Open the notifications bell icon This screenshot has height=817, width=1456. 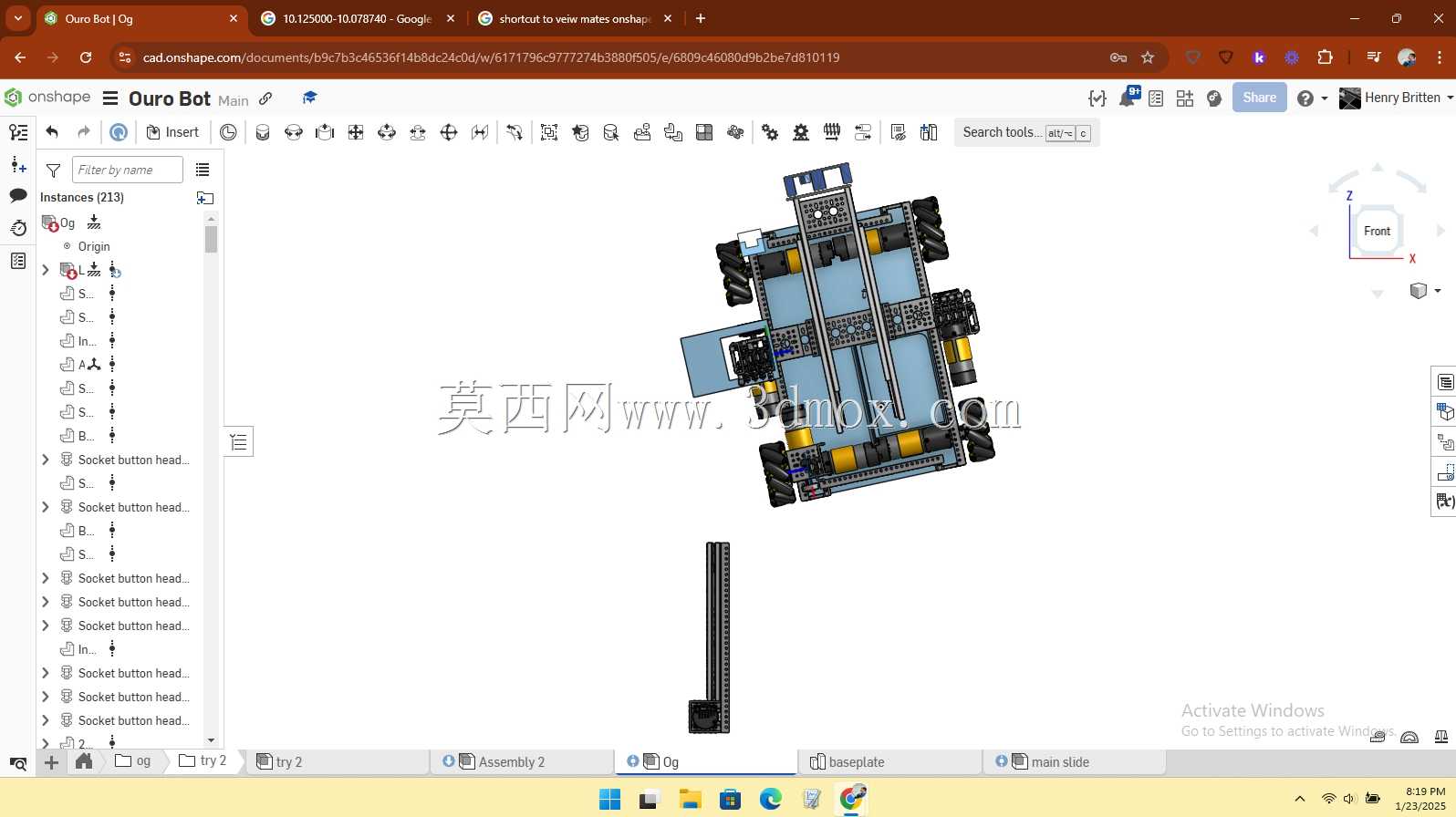pos(1128,98)
